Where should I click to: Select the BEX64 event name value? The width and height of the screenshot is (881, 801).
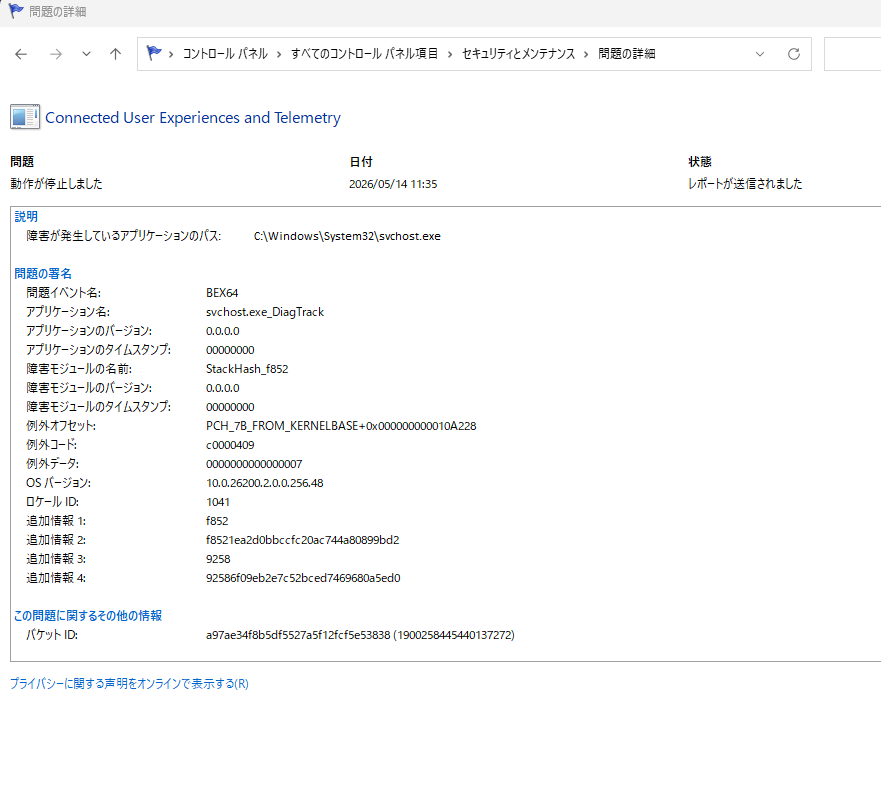pos(222,293)
